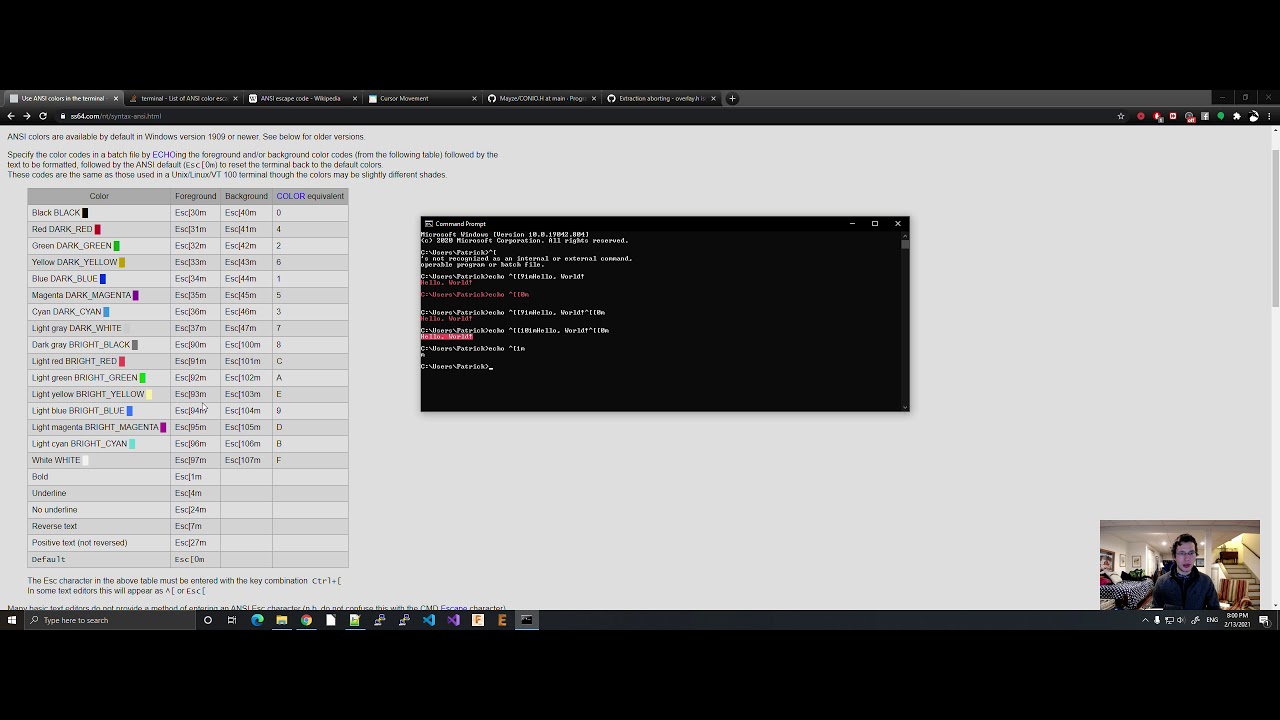Viewport: 1280px width, 720px height.
Task: Follow the COLOR link in the table header
Action: (x=291, y=196)
